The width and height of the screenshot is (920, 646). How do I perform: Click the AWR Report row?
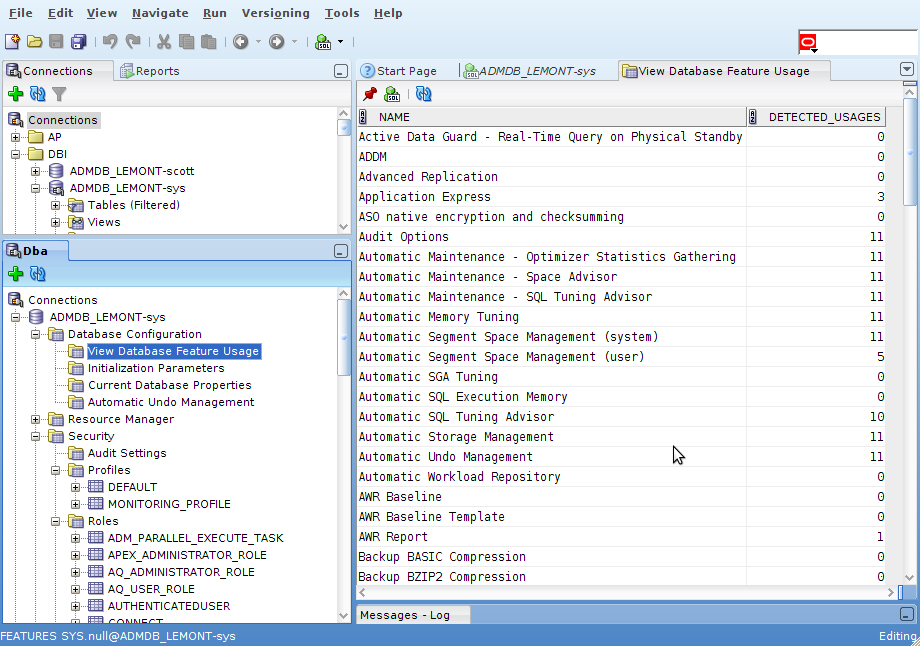[x=621, y=537]
